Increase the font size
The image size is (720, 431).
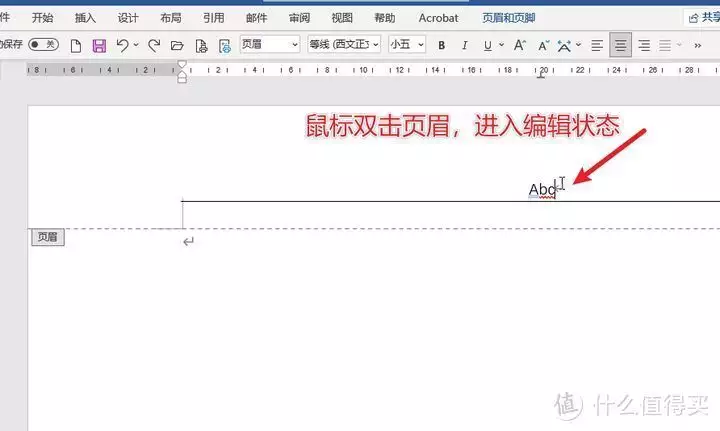click(x=519, y=45)
